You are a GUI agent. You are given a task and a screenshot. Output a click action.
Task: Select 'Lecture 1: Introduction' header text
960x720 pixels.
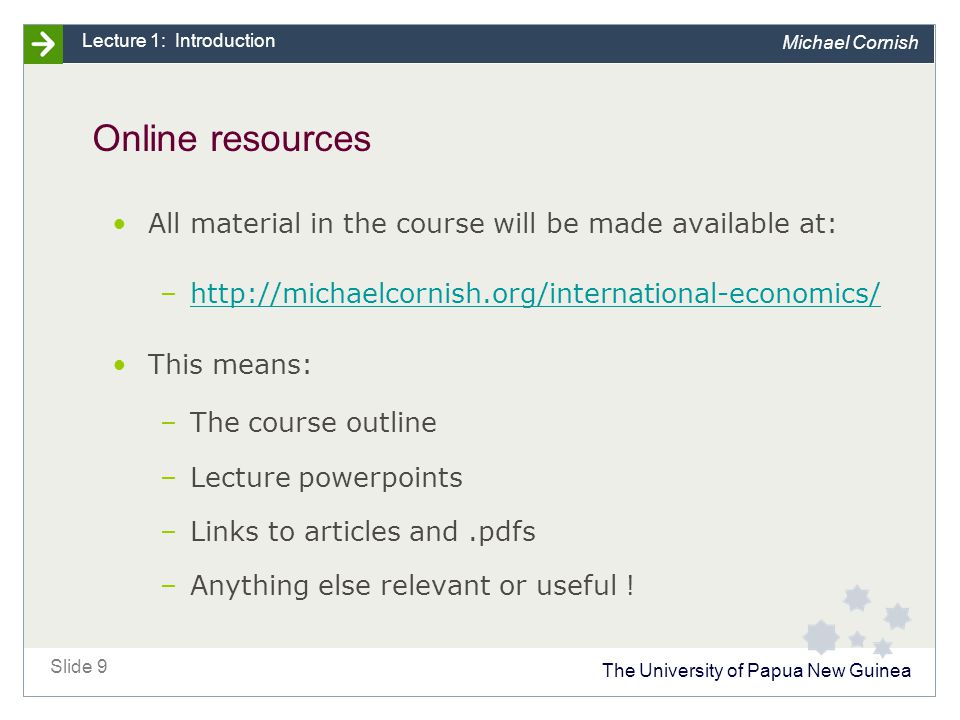178,41
